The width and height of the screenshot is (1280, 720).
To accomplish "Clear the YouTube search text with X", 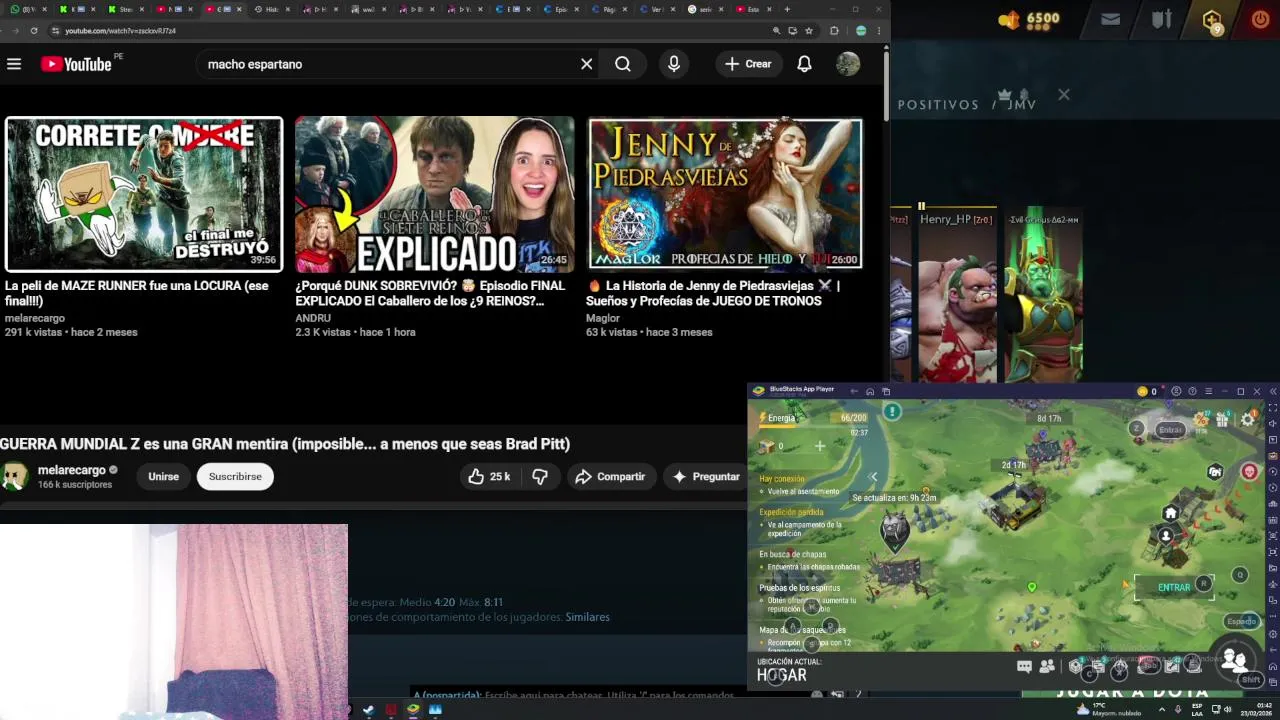I will 587,64.
